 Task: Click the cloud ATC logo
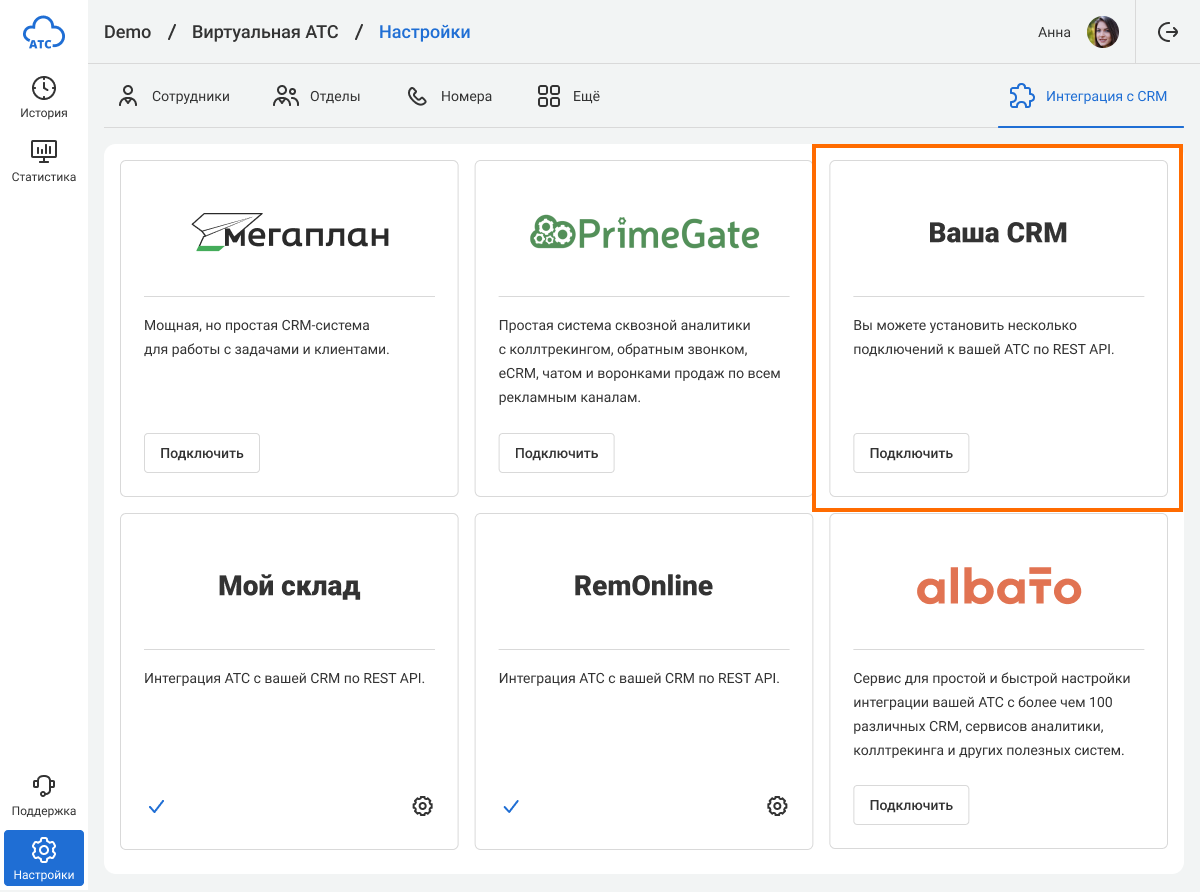pyautogui.click(x=44, y=32)
